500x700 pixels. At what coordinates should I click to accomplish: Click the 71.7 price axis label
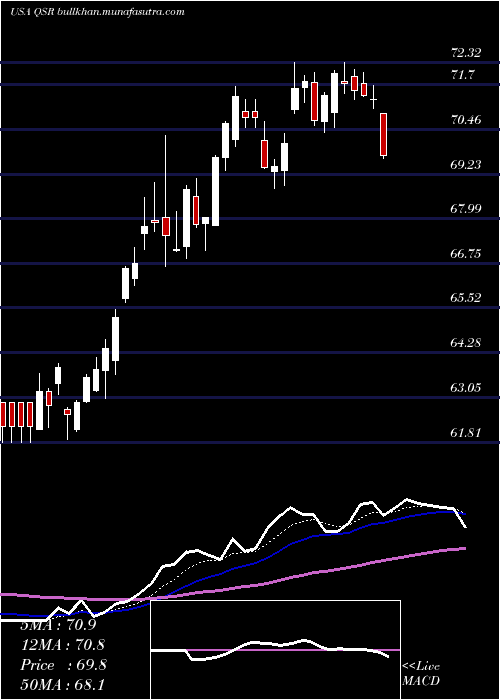point(462,75)
